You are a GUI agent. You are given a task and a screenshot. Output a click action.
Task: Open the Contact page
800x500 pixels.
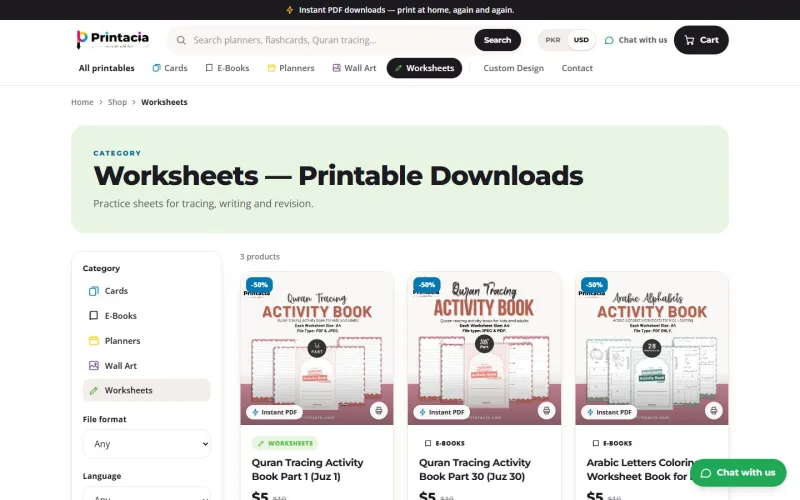pyautogui.click(x=577, y=68)
